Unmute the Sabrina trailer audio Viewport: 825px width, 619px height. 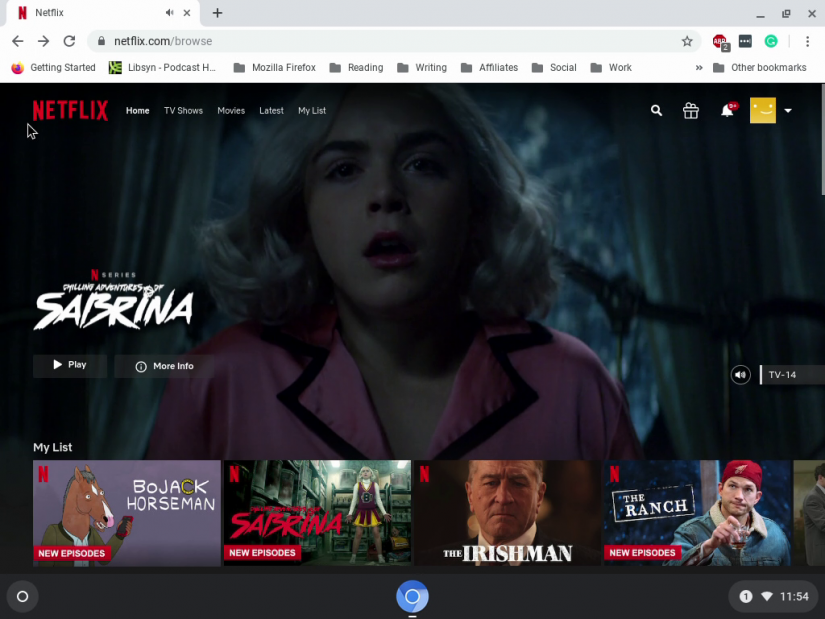740,374
